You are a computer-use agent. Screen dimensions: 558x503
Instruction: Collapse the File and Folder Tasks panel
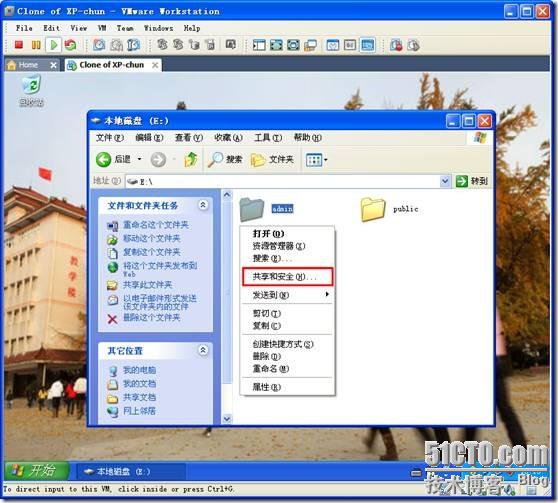click(203, 205)
